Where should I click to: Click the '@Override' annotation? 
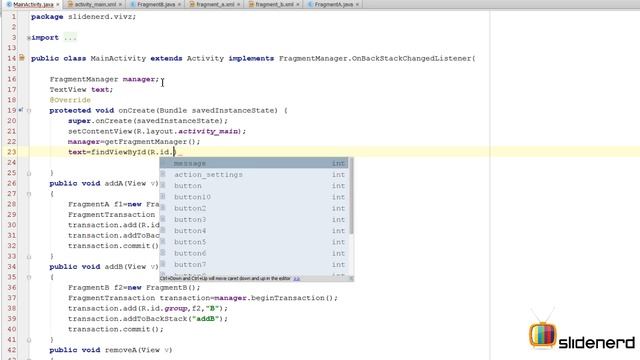[x=70, y=100]
